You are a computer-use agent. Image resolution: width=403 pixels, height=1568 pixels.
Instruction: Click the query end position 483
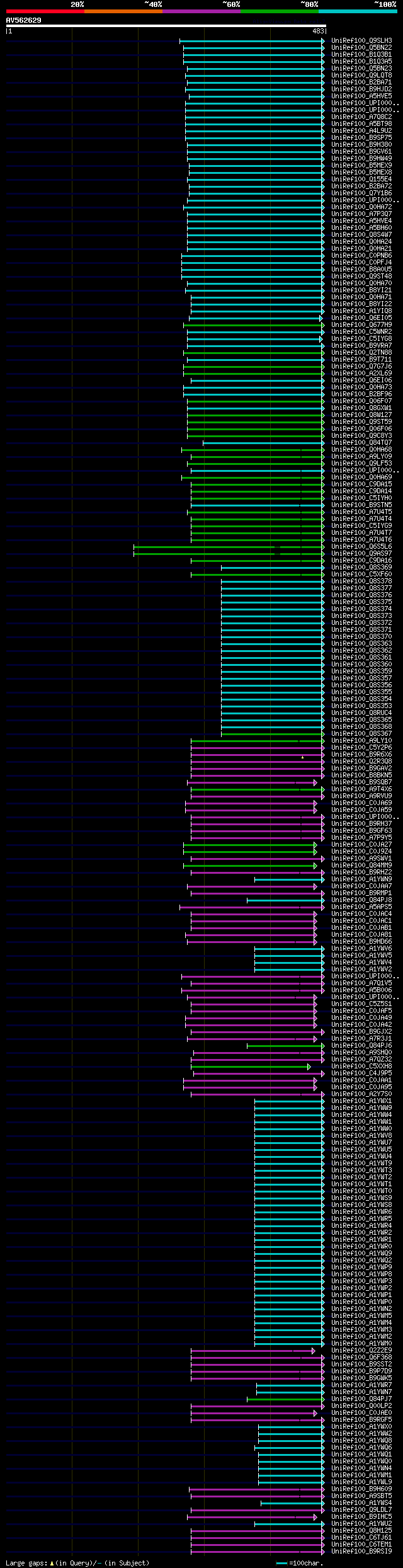click(318, 31)
